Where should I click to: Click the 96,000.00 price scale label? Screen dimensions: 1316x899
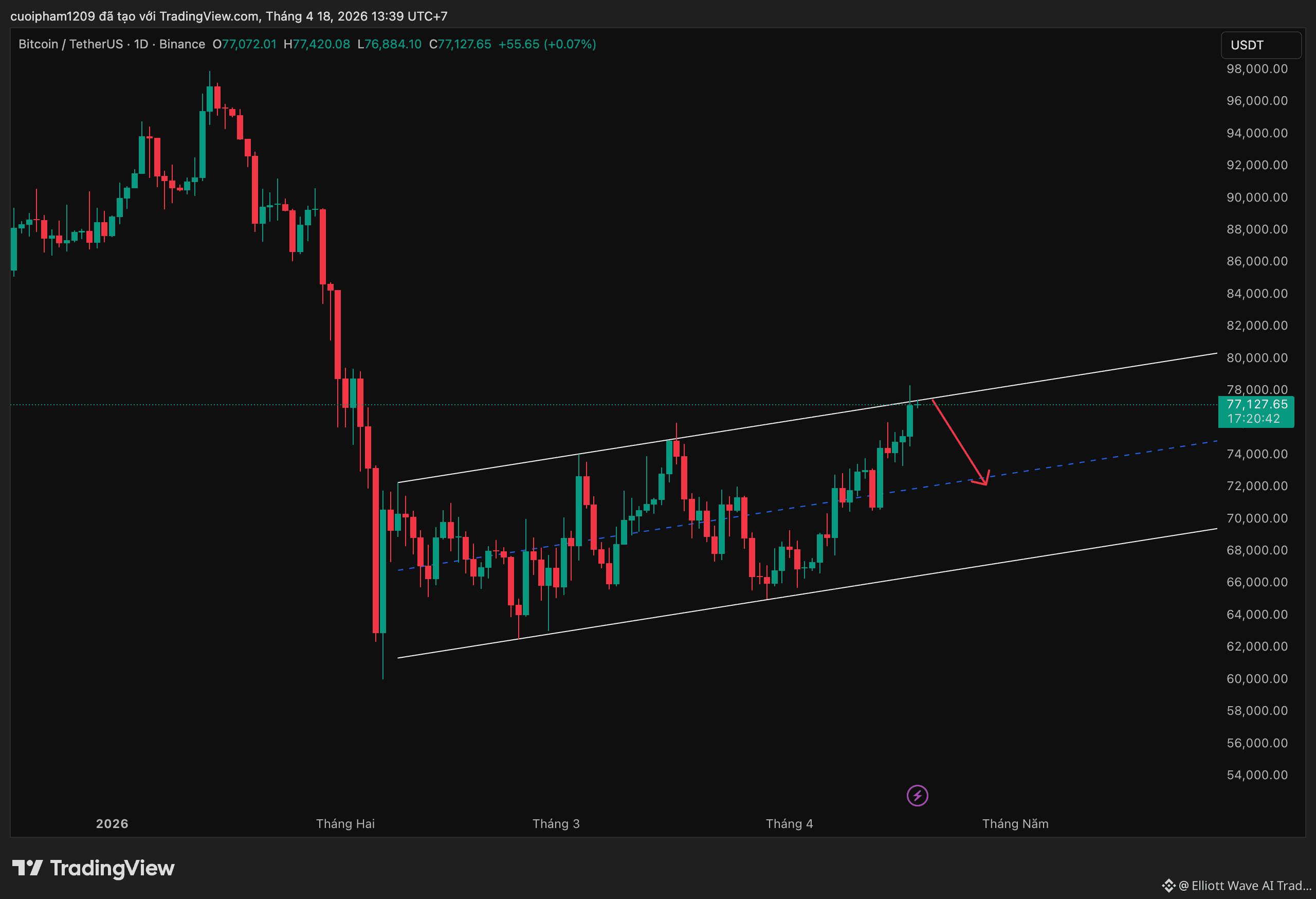click(1257, 100)
